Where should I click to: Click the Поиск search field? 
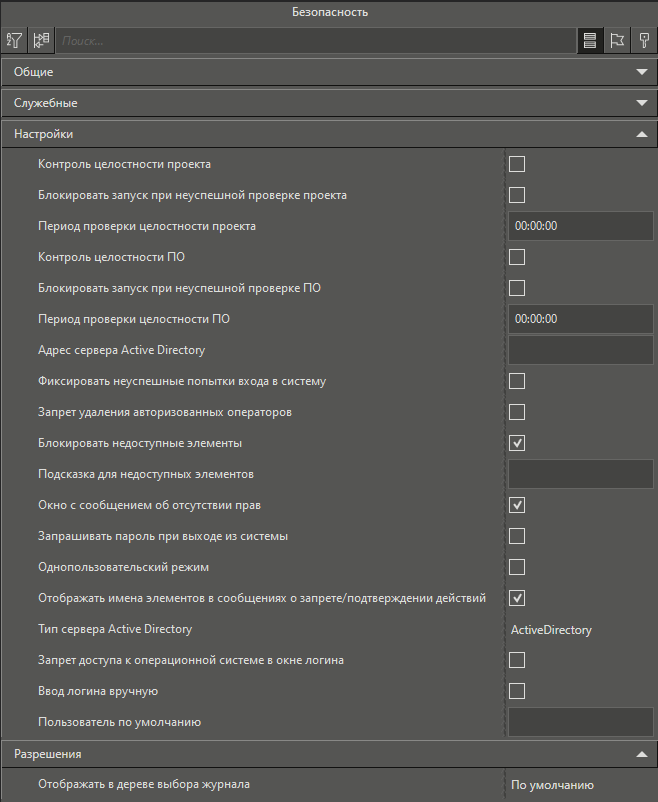(315, 41)
